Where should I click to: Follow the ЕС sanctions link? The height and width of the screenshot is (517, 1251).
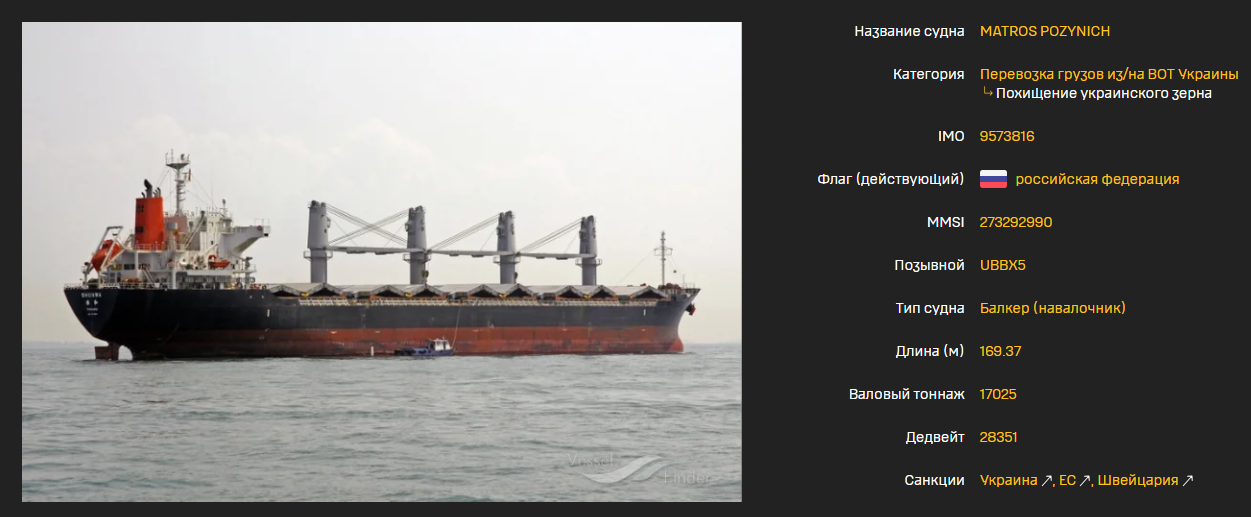[x=1067, y=481]
